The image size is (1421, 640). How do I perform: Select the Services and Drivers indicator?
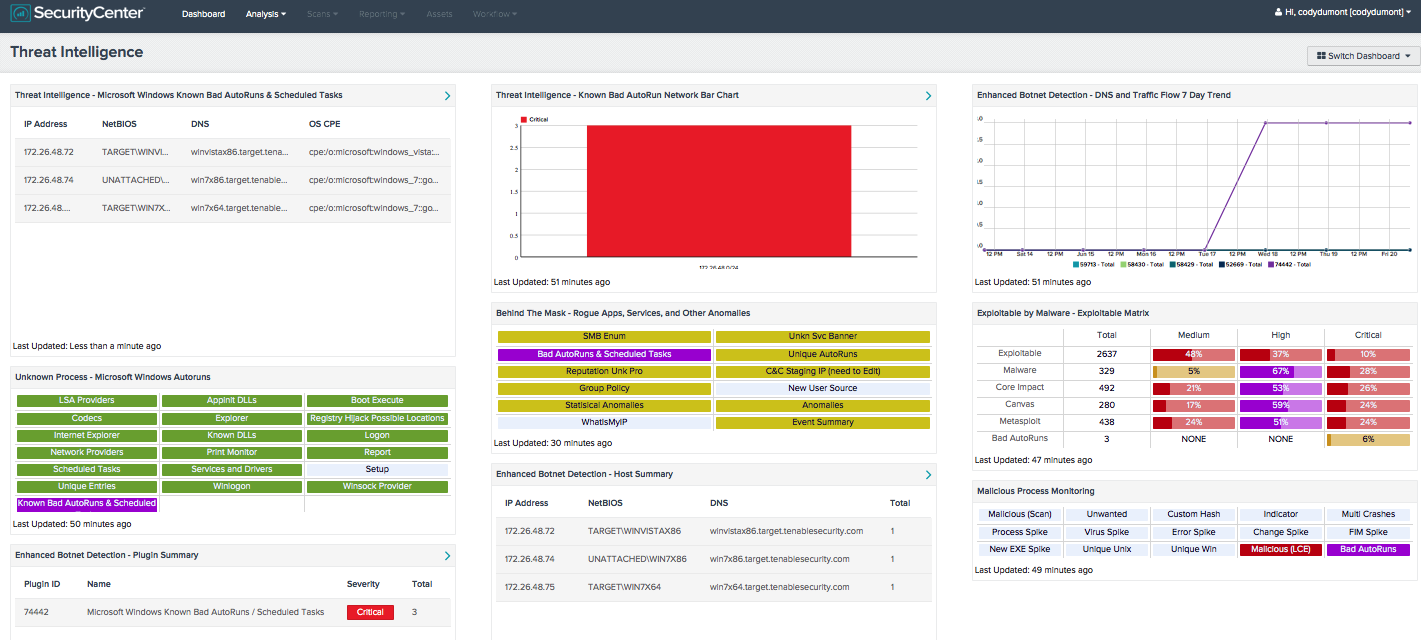click(232, 469)
